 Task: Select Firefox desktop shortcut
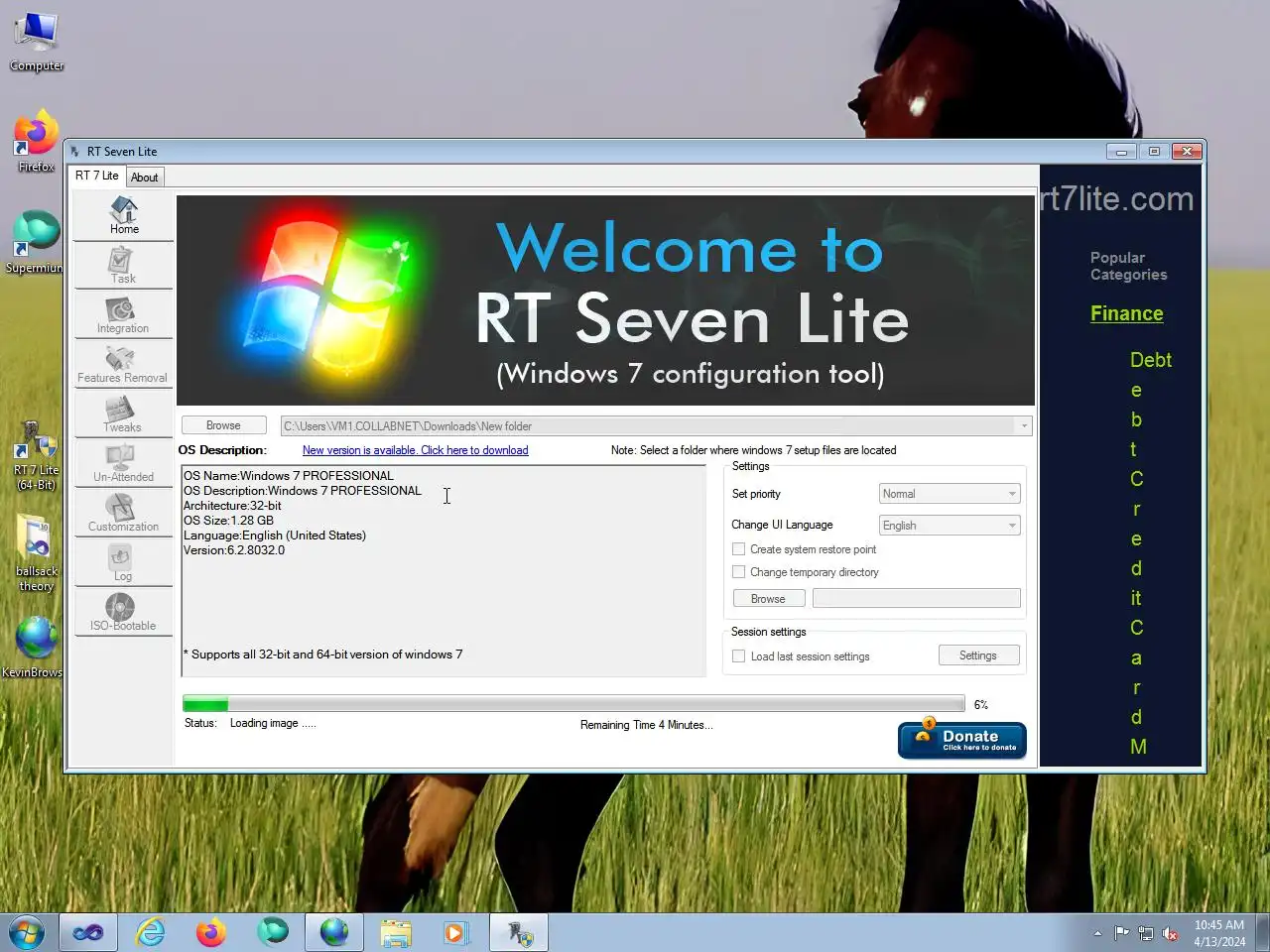[x=37, y=142]
